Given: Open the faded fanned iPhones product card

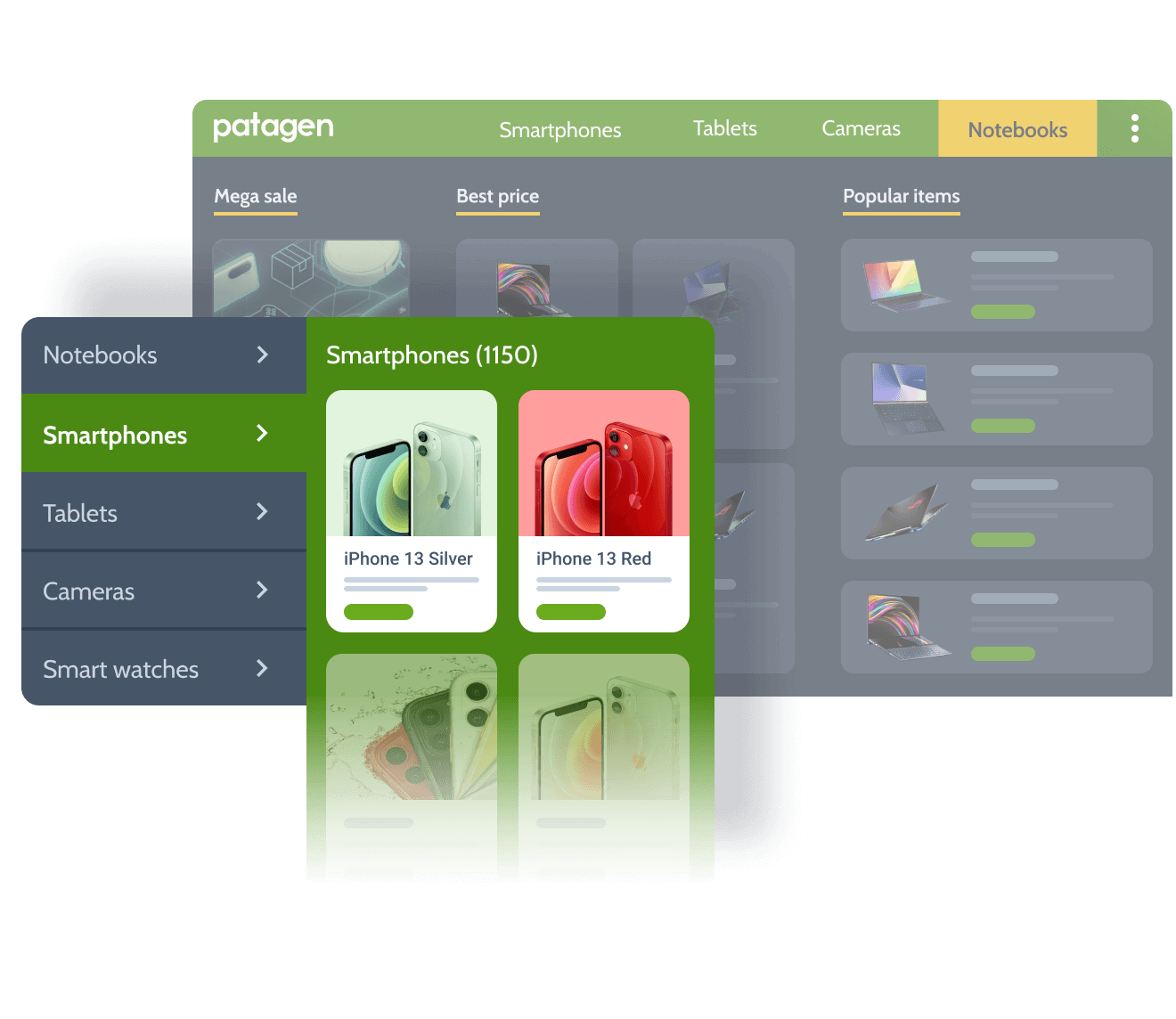Looking at the screenshot, I should coord(412,766).
